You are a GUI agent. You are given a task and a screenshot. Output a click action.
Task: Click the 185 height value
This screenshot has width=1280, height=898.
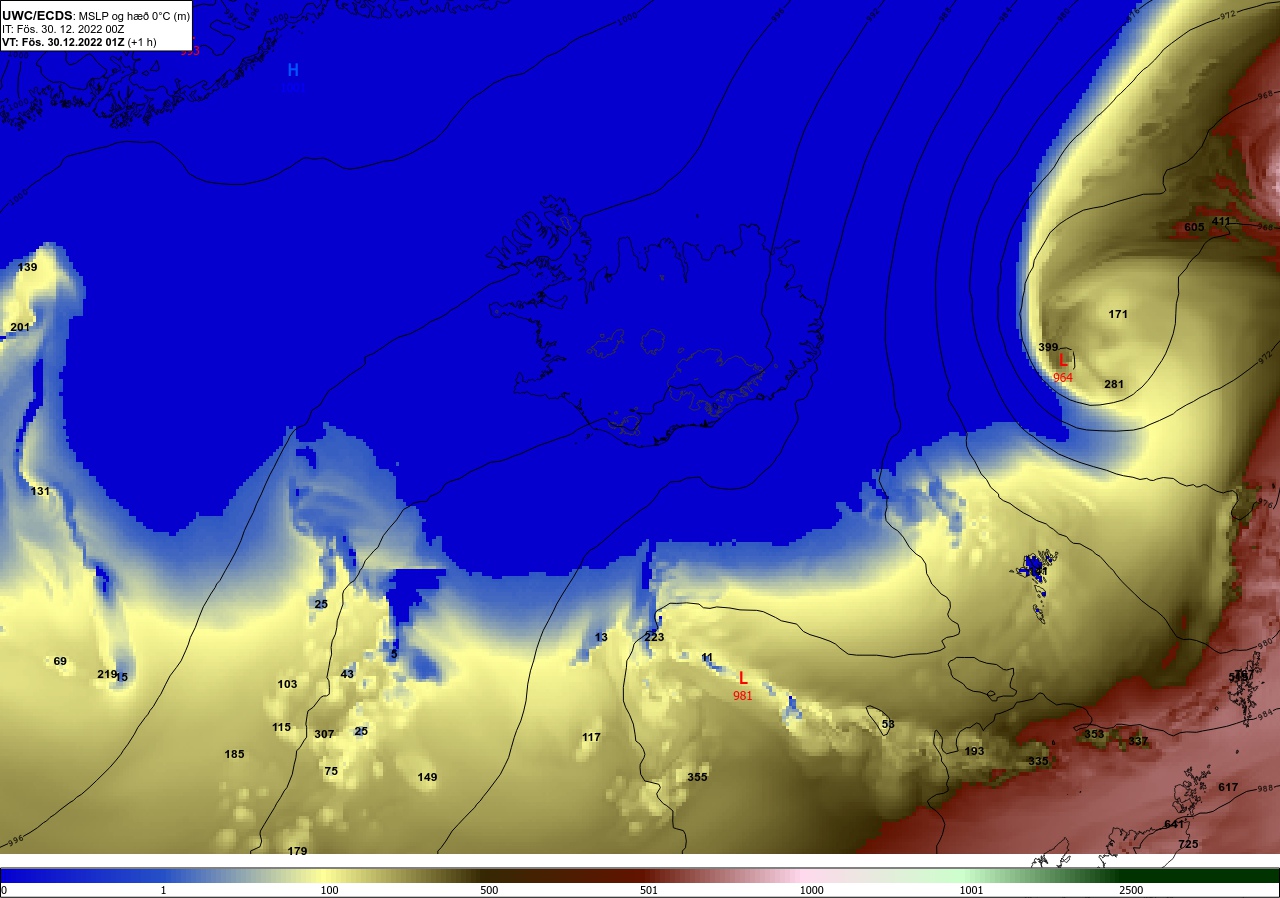point(234,755)
